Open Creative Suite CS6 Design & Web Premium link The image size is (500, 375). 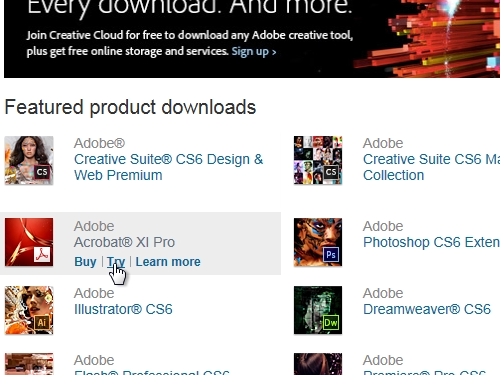click(168, 167)
